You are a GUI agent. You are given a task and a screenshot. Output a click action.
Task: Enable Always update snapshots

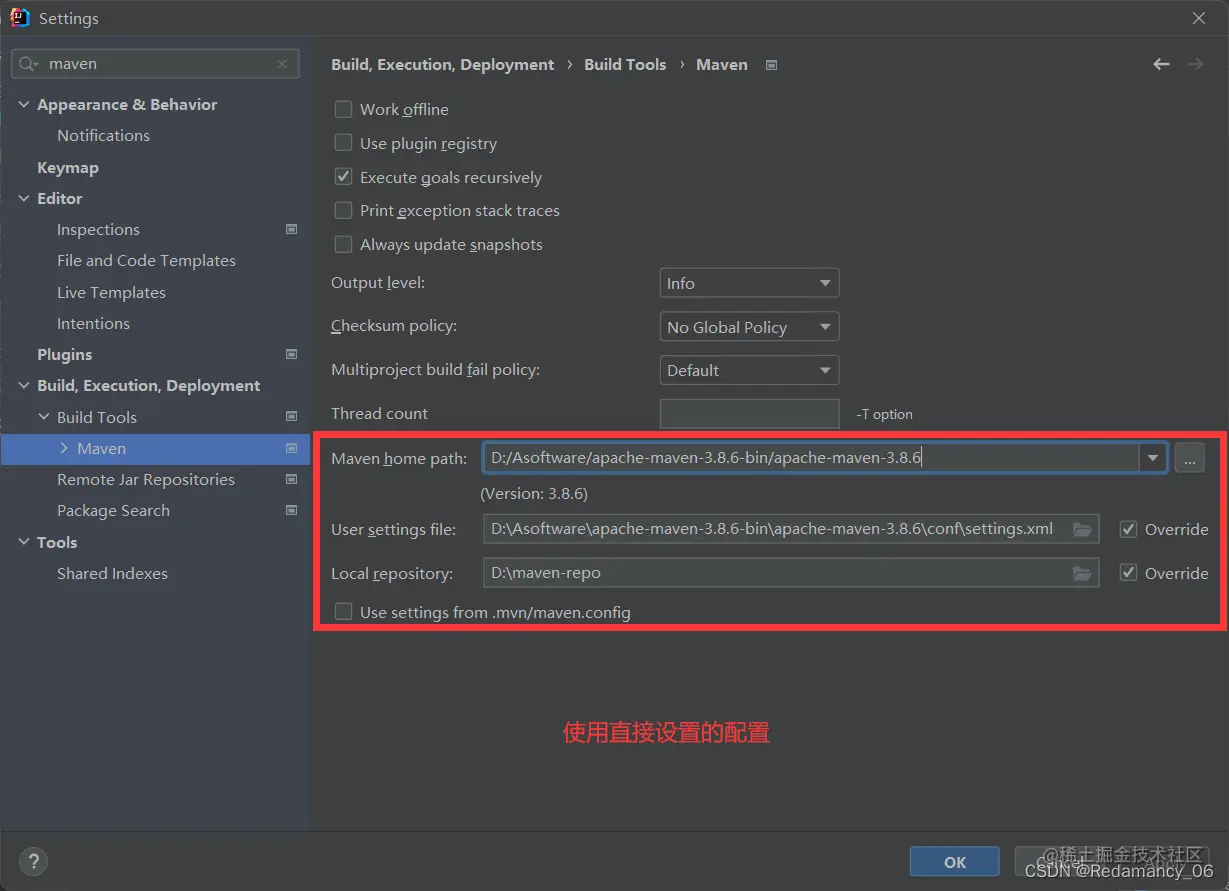coord(343,244)
